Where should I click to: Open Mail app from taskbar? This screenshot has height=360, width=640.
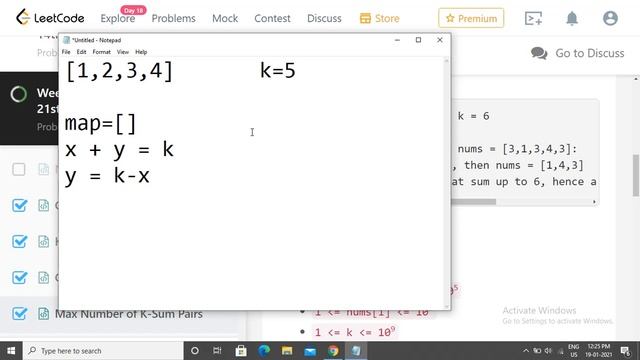(x=310, y=351)
